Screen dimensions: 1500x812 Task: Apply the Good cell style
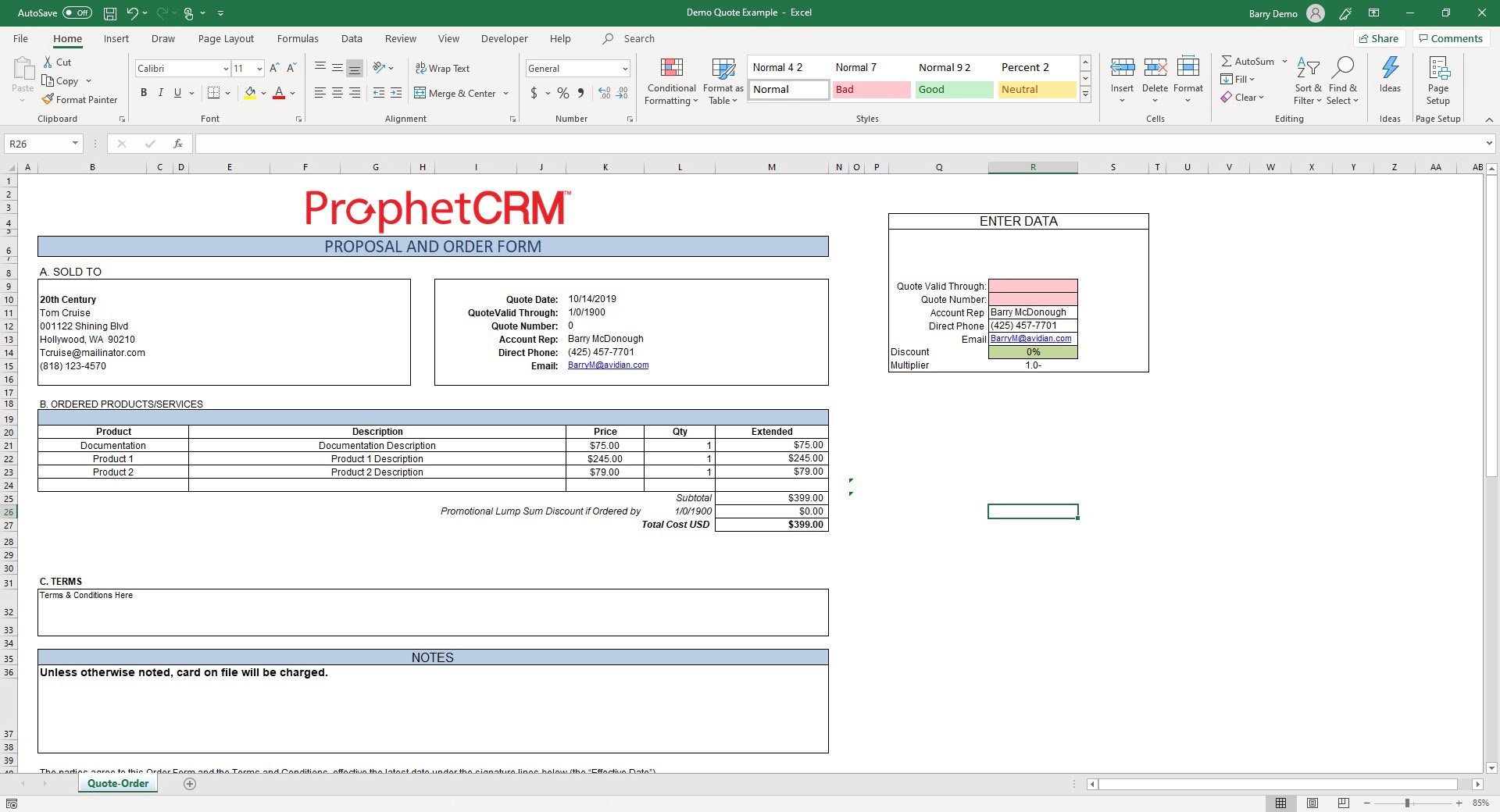click(x=954, y=89)
